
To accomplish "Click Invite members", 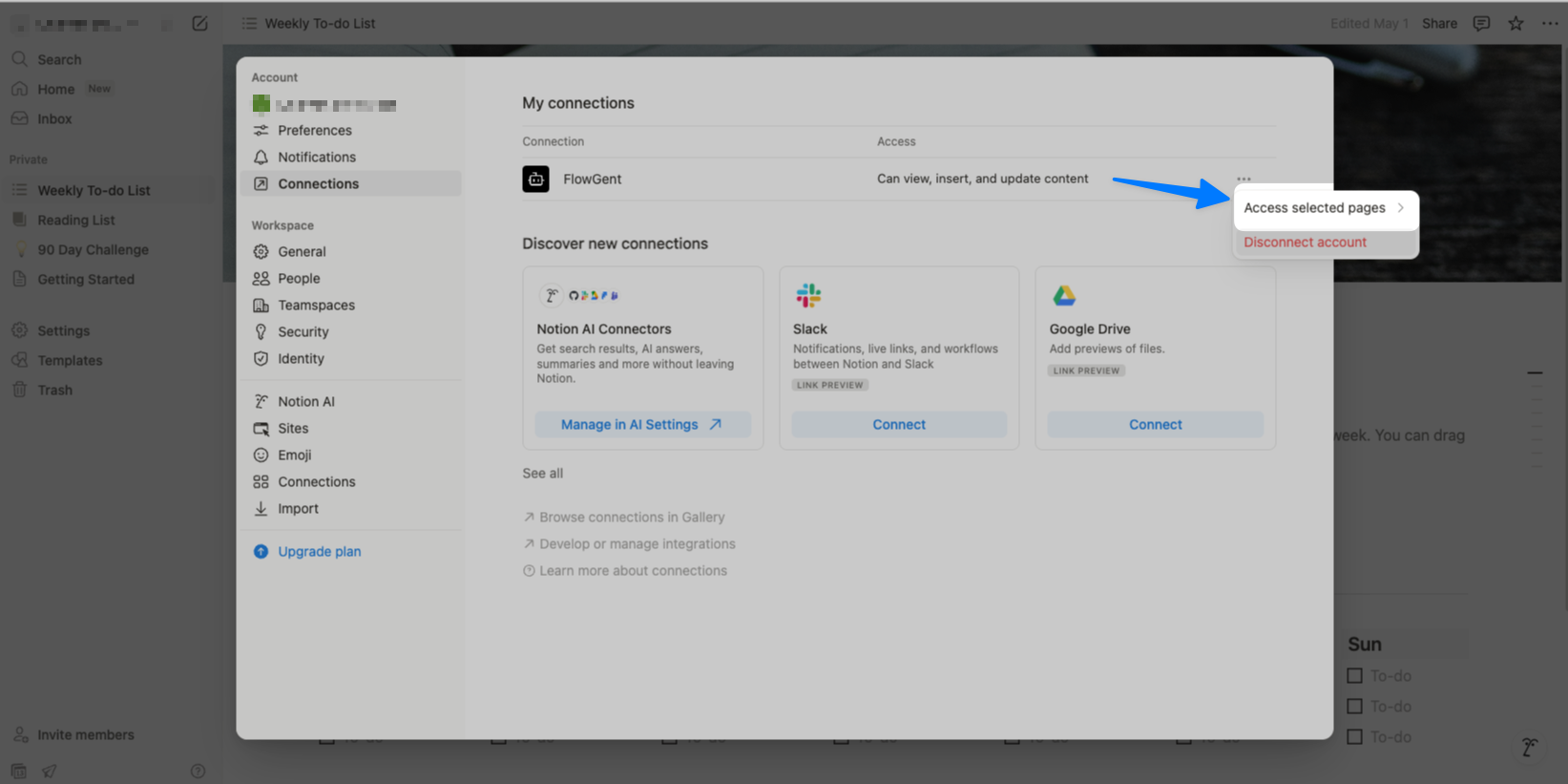I will click(x=85, y=734).
